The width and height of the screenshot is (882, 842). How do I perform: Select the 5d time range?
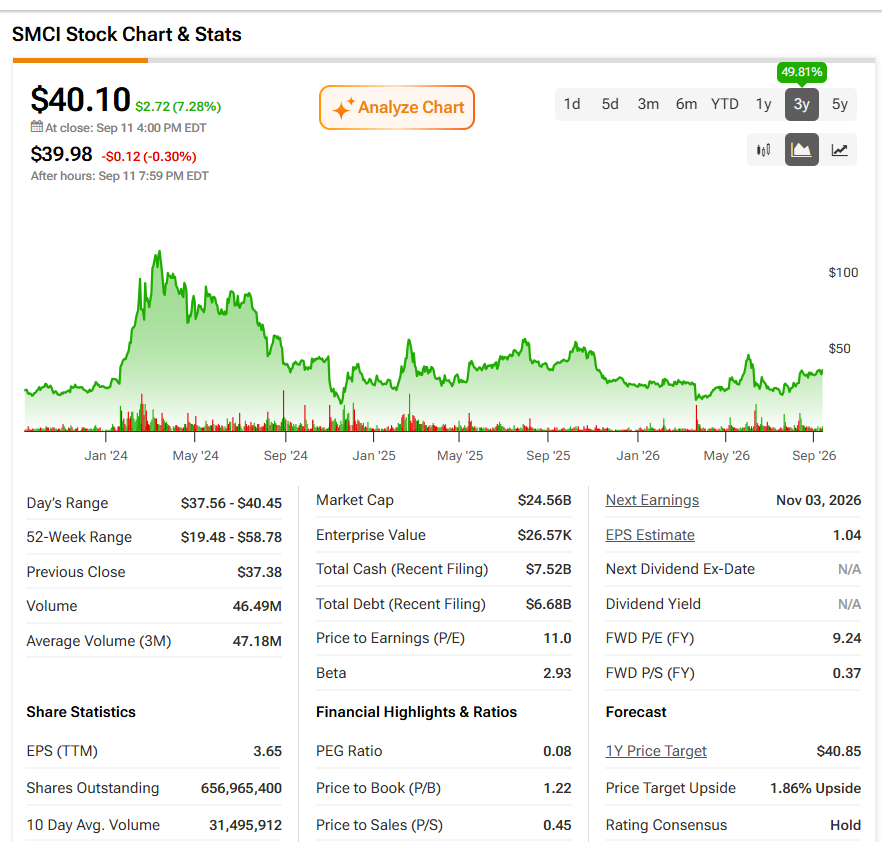tap(610, 104)
